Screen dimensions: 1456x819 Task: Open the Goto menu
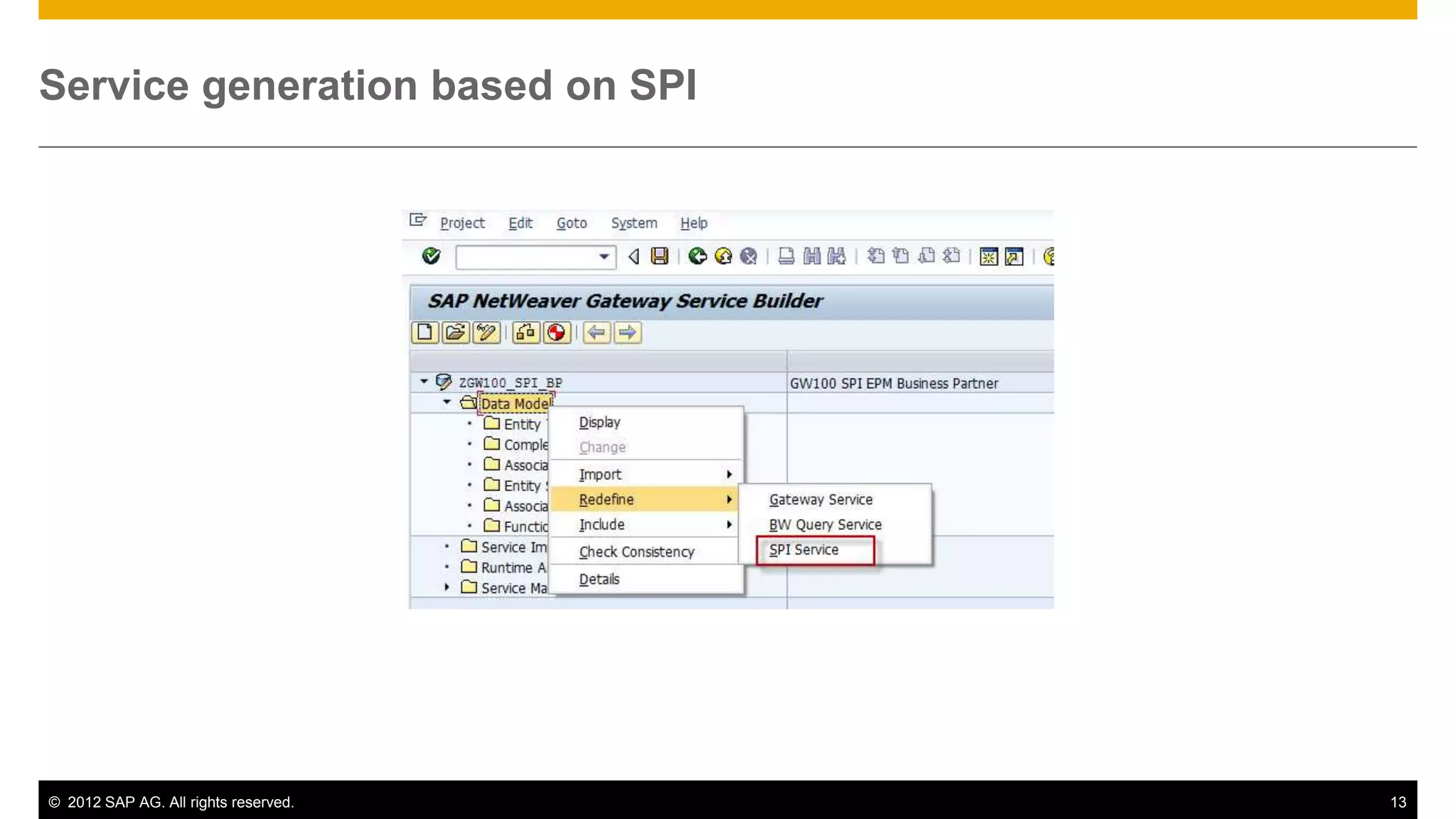(x=572, y=223)
